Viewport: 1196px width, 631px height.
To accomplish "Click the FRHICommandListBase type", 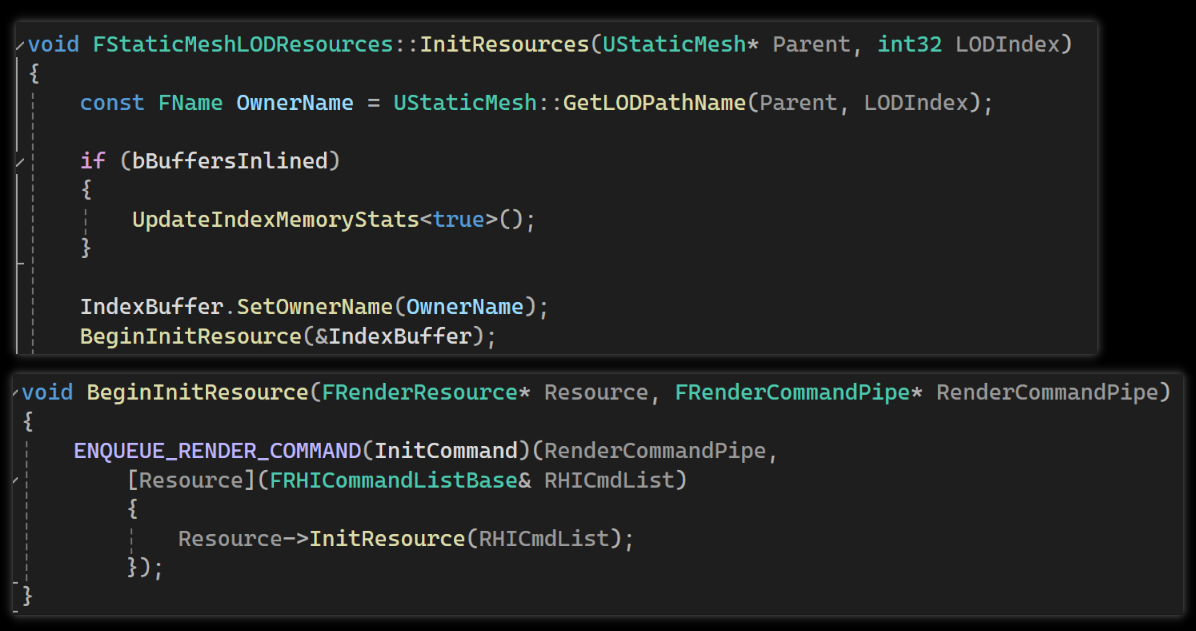I will click(394, 480).
